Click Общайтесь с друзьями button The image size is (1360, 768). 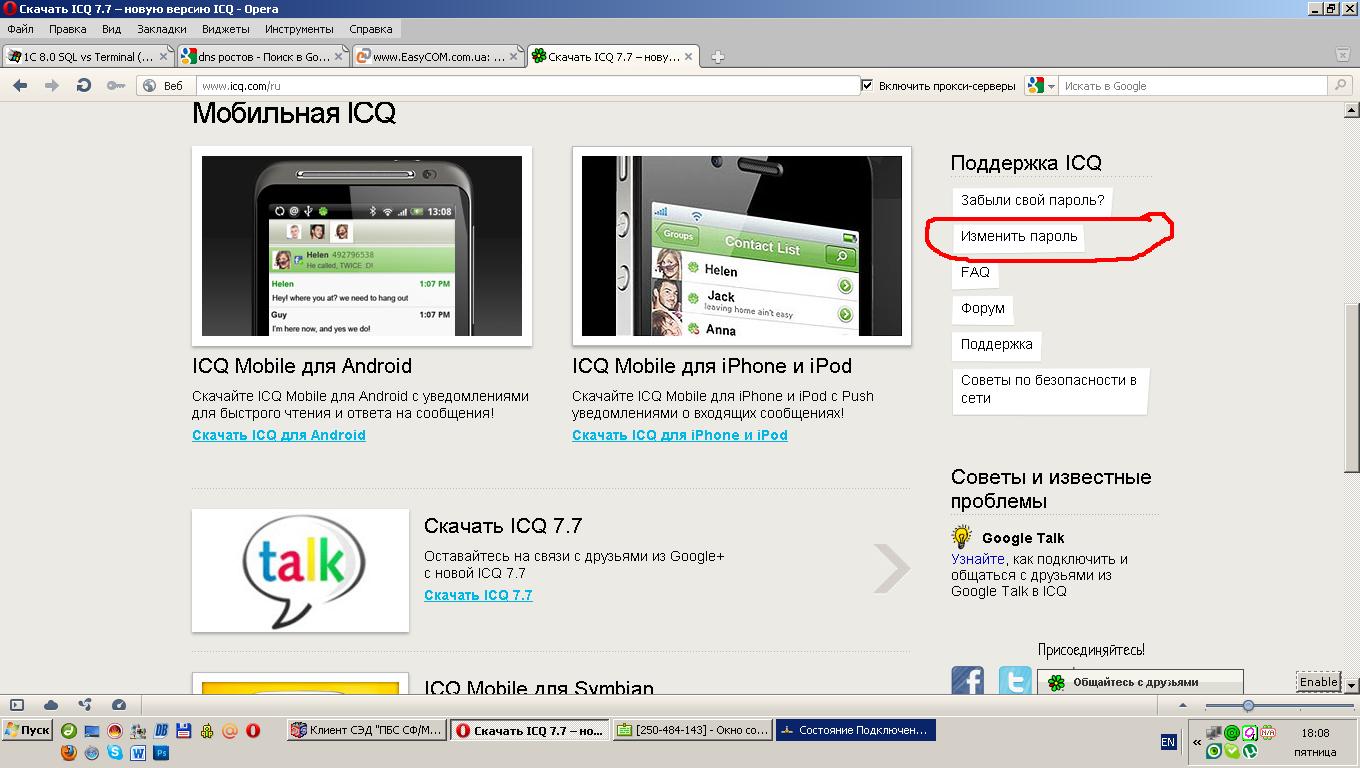coord(1140,682)
